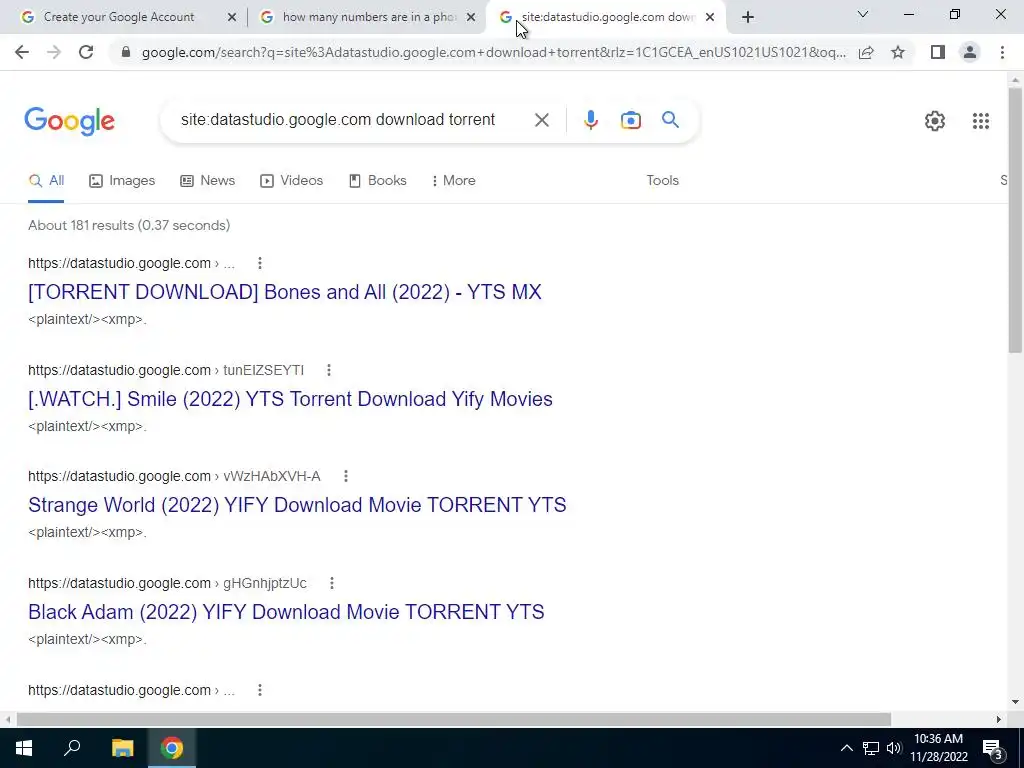Open options for Black Adam result

[332, 583]
